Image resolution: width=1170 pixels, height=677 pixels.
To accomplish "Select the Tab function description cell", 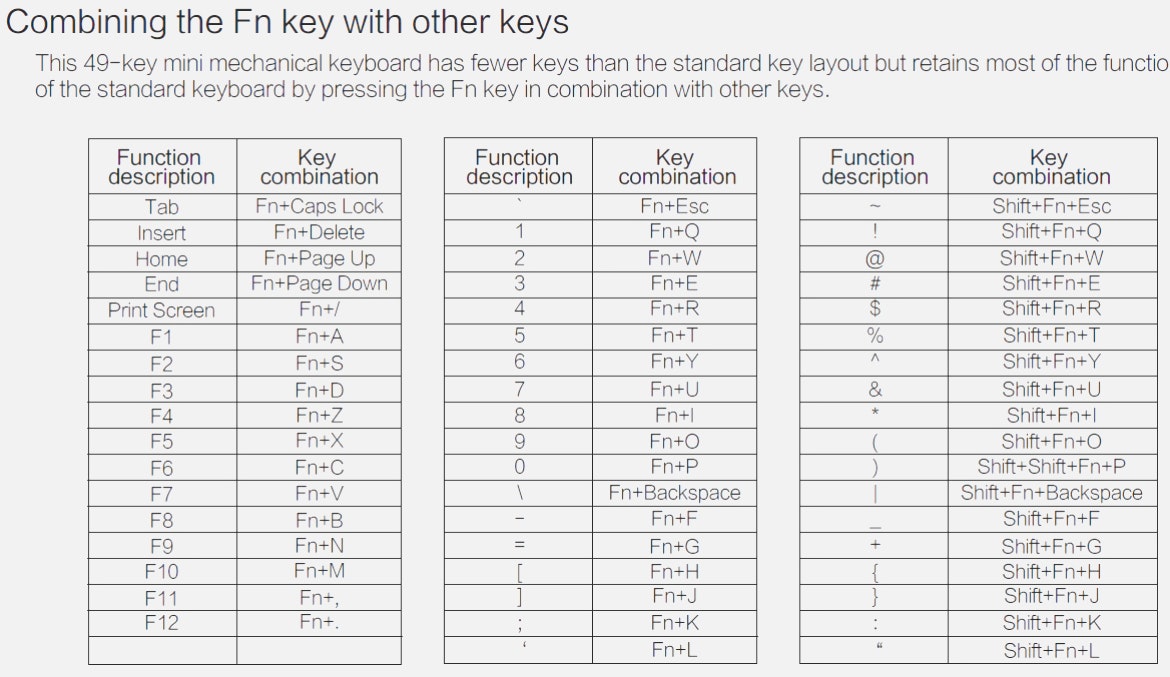I will point(161,207).
